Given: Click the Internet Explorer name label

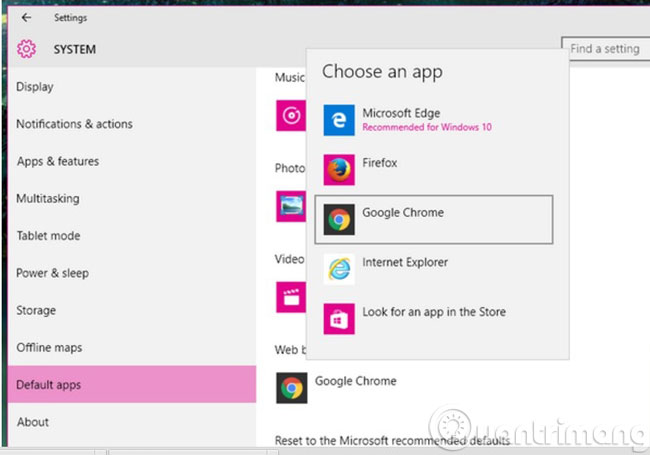Looking at the screenshot, I should coord(405,262).
